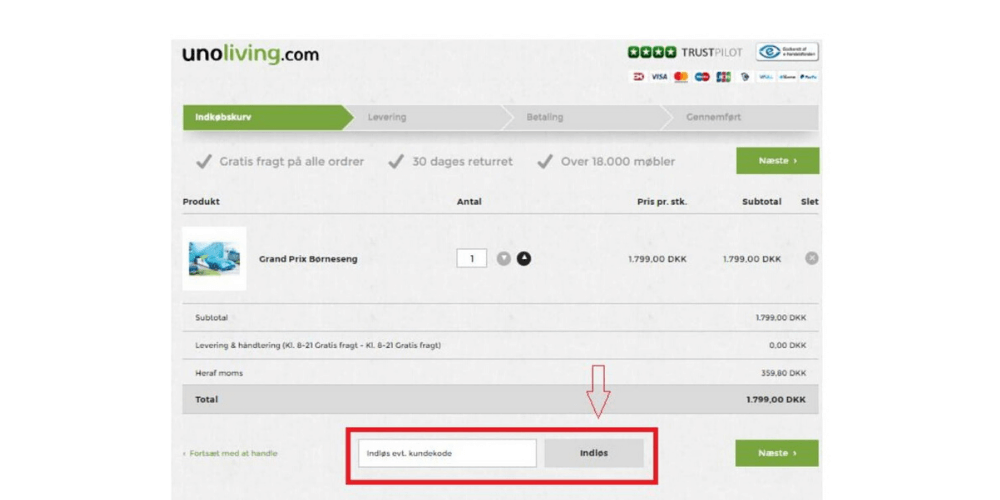The width and height of the screenshot is (1000, 500).
Task: Select the Klarna payment icon
Action: pos(788,77)
